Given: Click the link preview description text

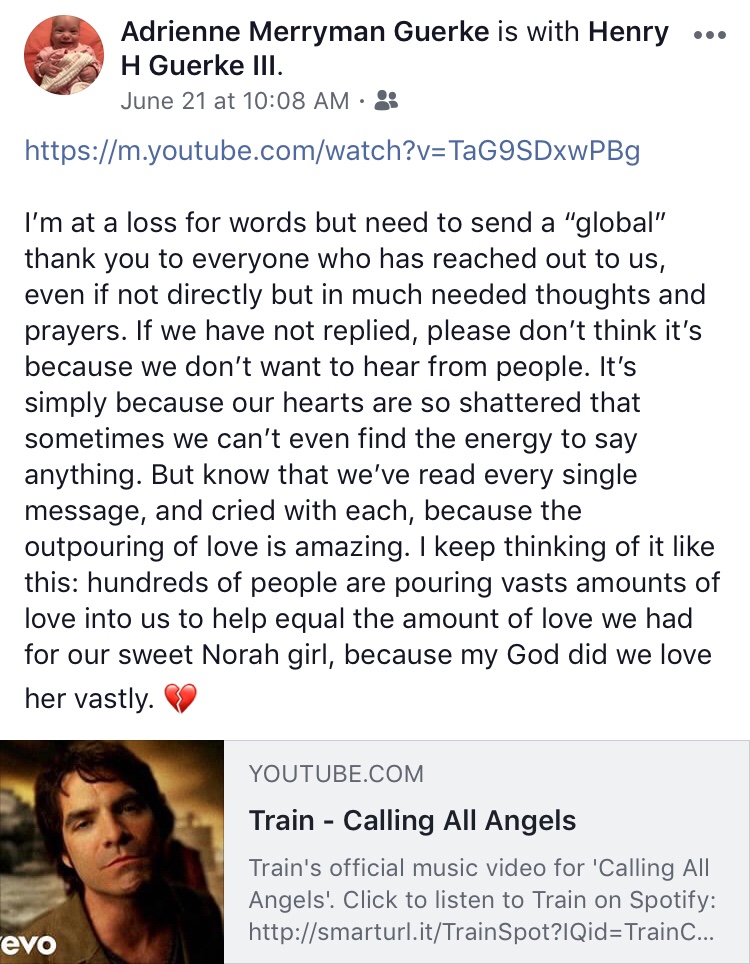Looking at the screenshot, I should pyautogui.click(x=482, y=885).
